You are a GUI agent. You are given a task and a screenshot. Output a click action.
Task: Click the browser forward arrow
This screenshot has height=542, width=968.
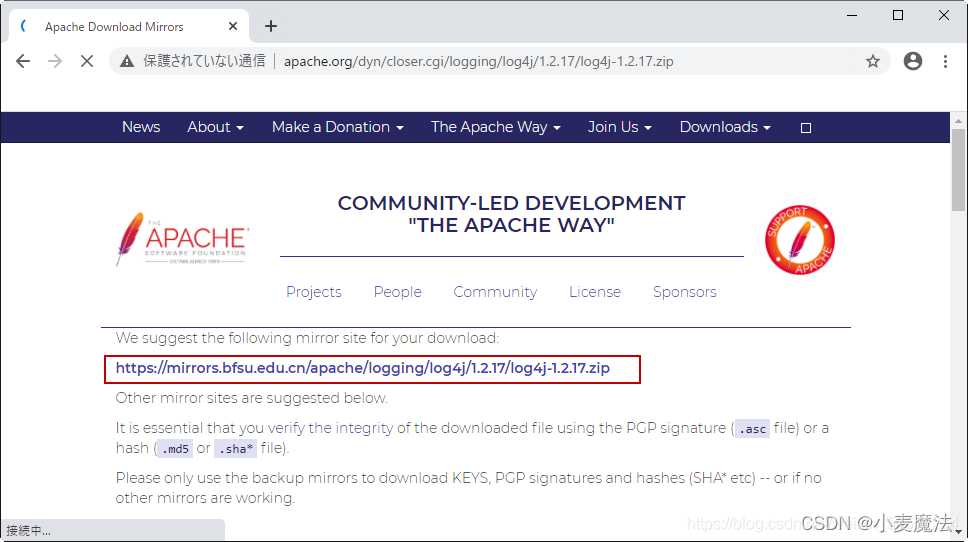click(55, 61)
